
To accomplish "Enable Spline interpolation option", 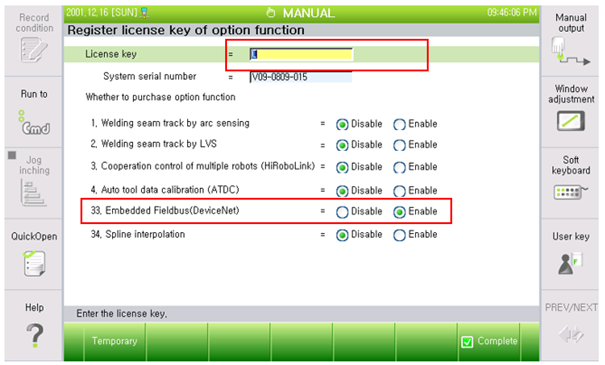I will 399,235.
